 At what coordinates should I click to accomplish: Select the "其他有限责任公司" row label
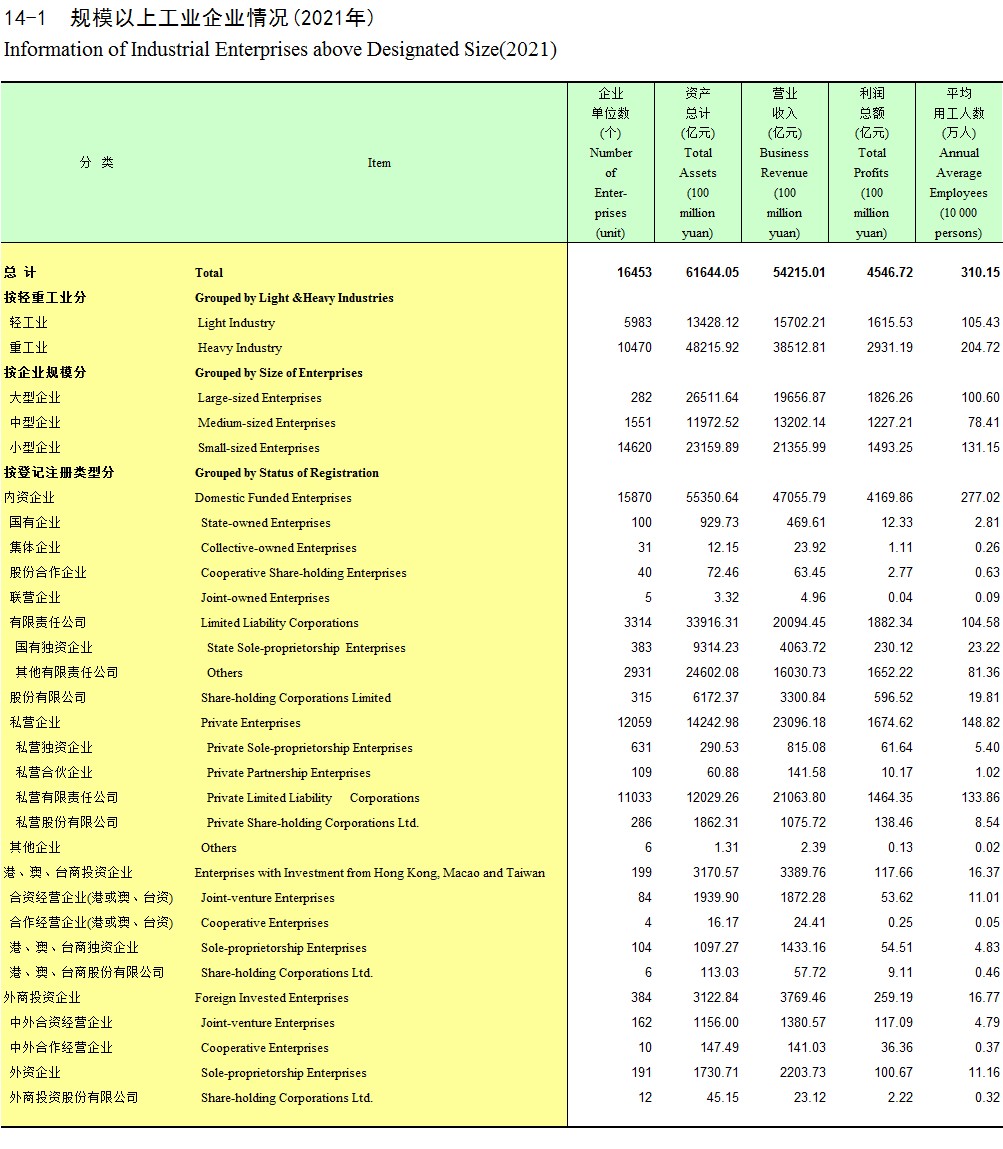(67, 672)
